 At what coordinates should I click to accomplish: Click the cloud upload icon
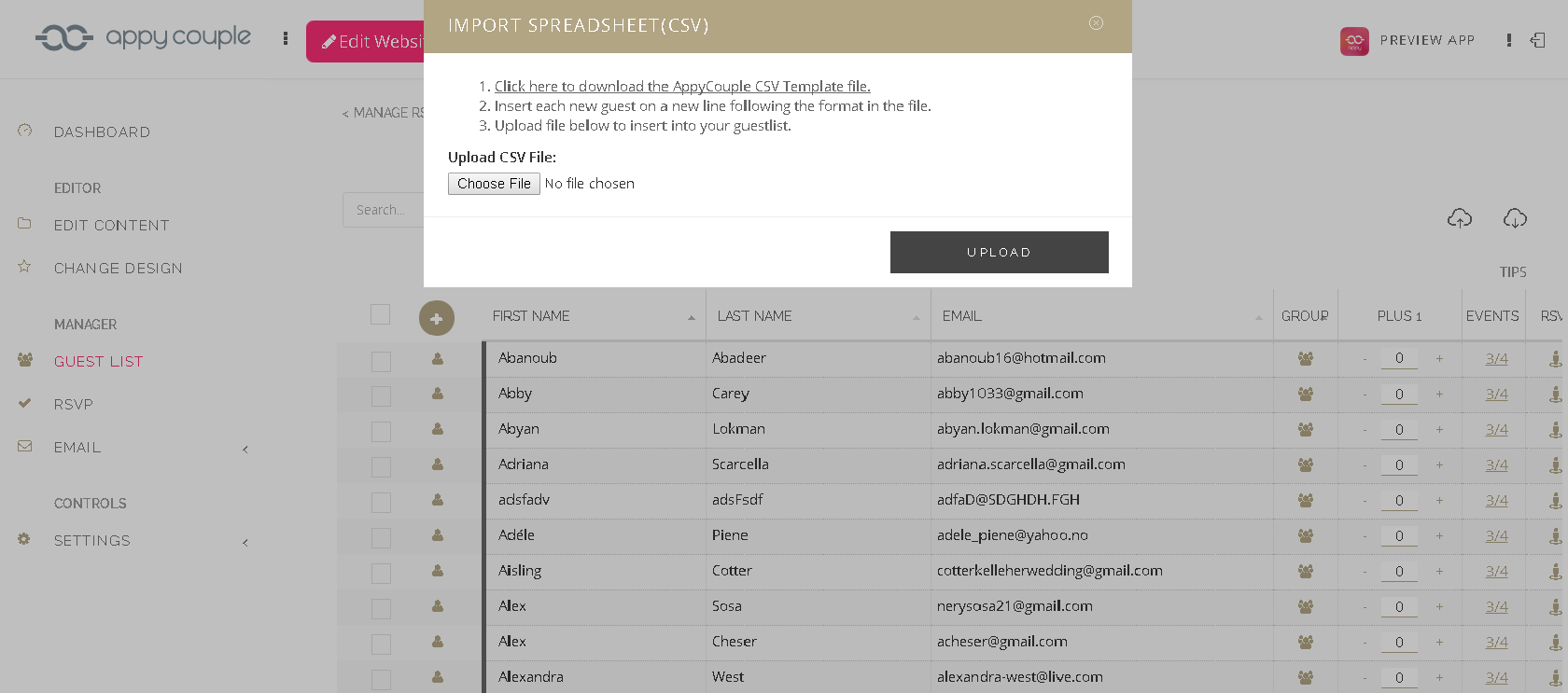[1459, 218]
